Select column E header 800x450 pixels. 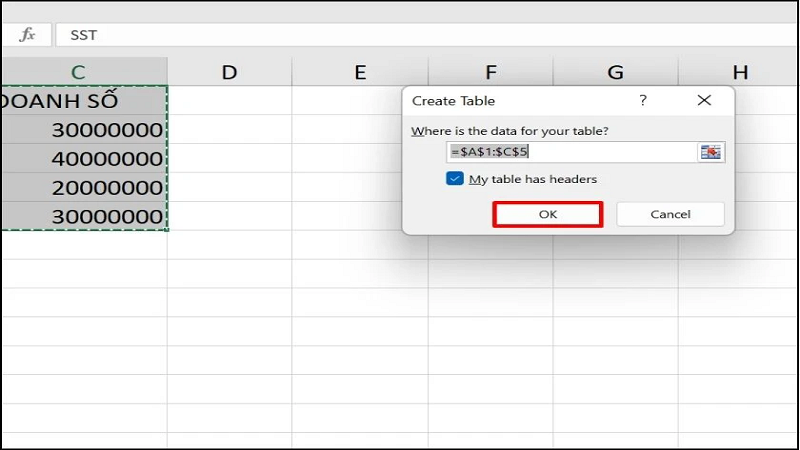(x=359, y=72)
